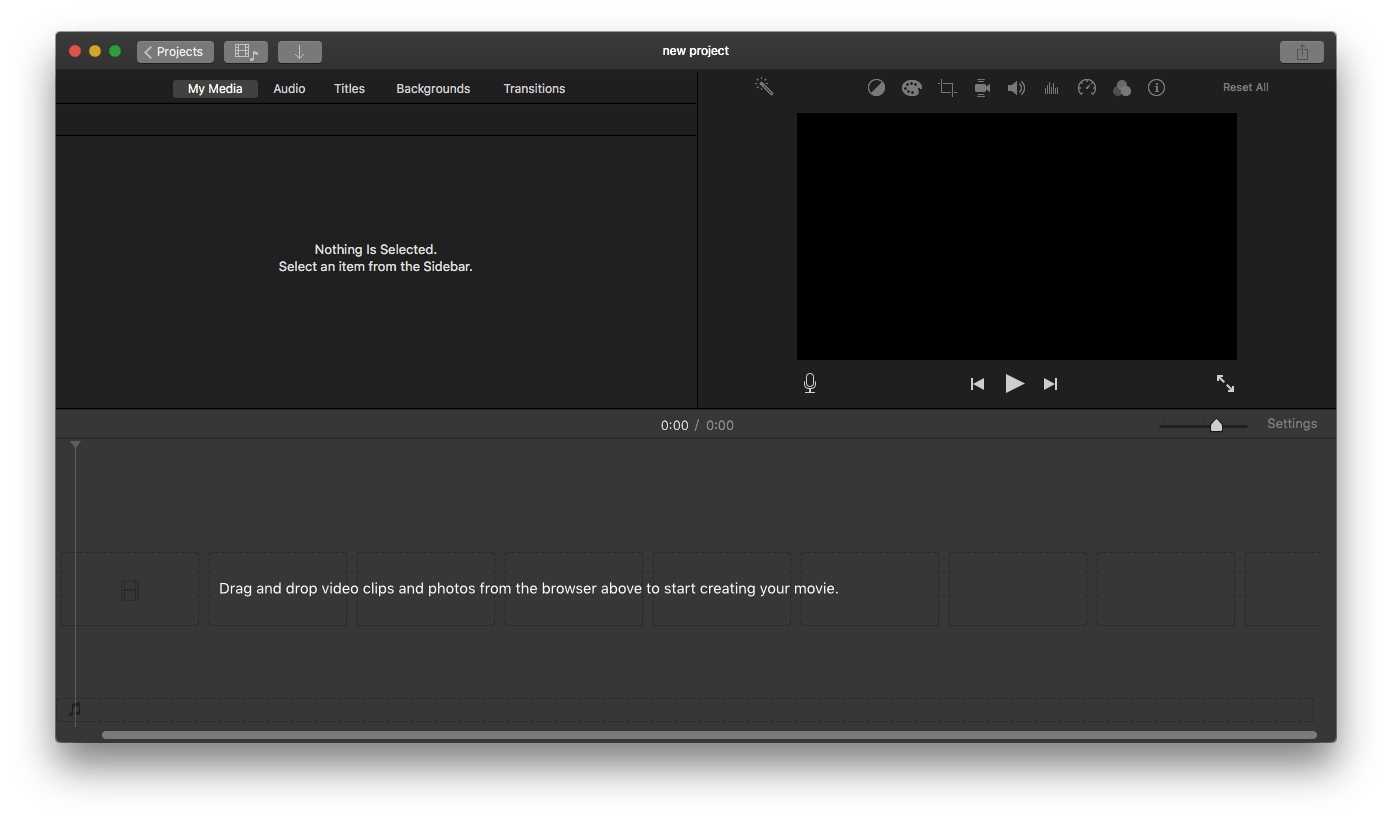Open the Audio tab
Screen dimensions: 1392x822
(289, 89)
